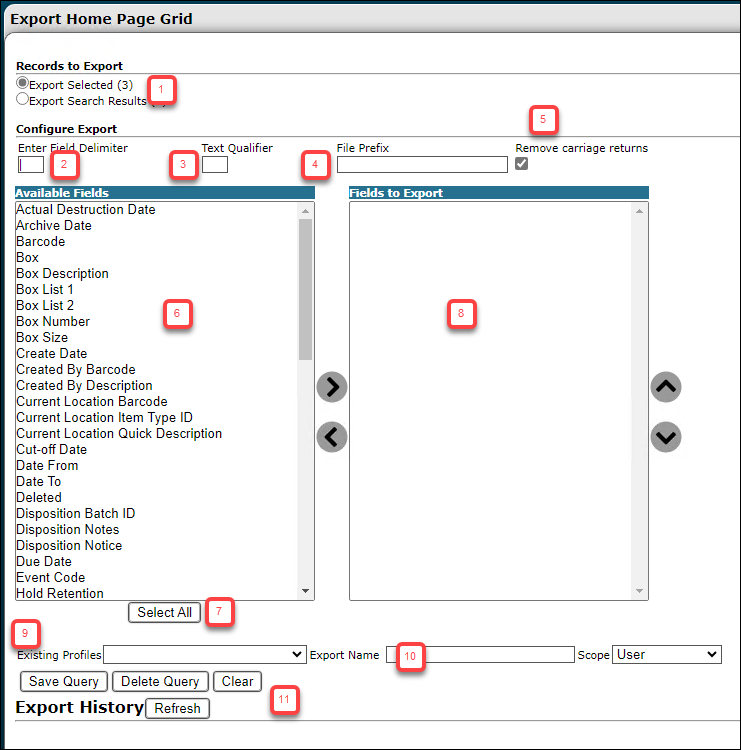Click Delete Query button
Image resolution: width=741 pixels, height=750 pixels.
pyautogui.click(x=160, y=681)
